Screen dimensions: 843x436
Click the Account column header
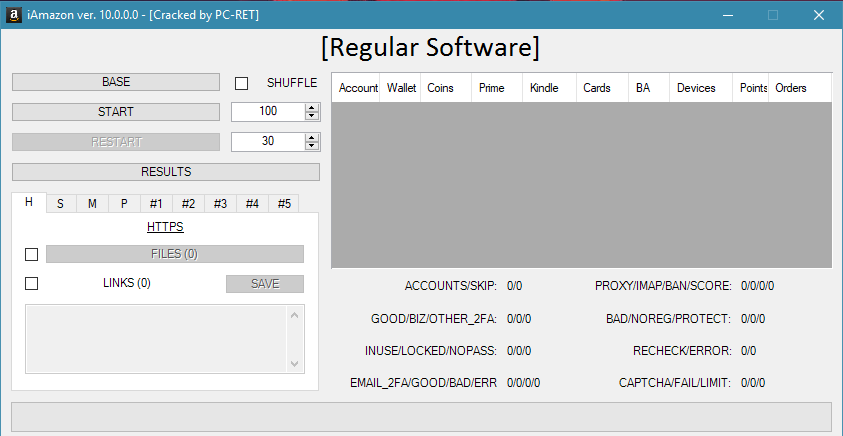[x=356, y=88]
